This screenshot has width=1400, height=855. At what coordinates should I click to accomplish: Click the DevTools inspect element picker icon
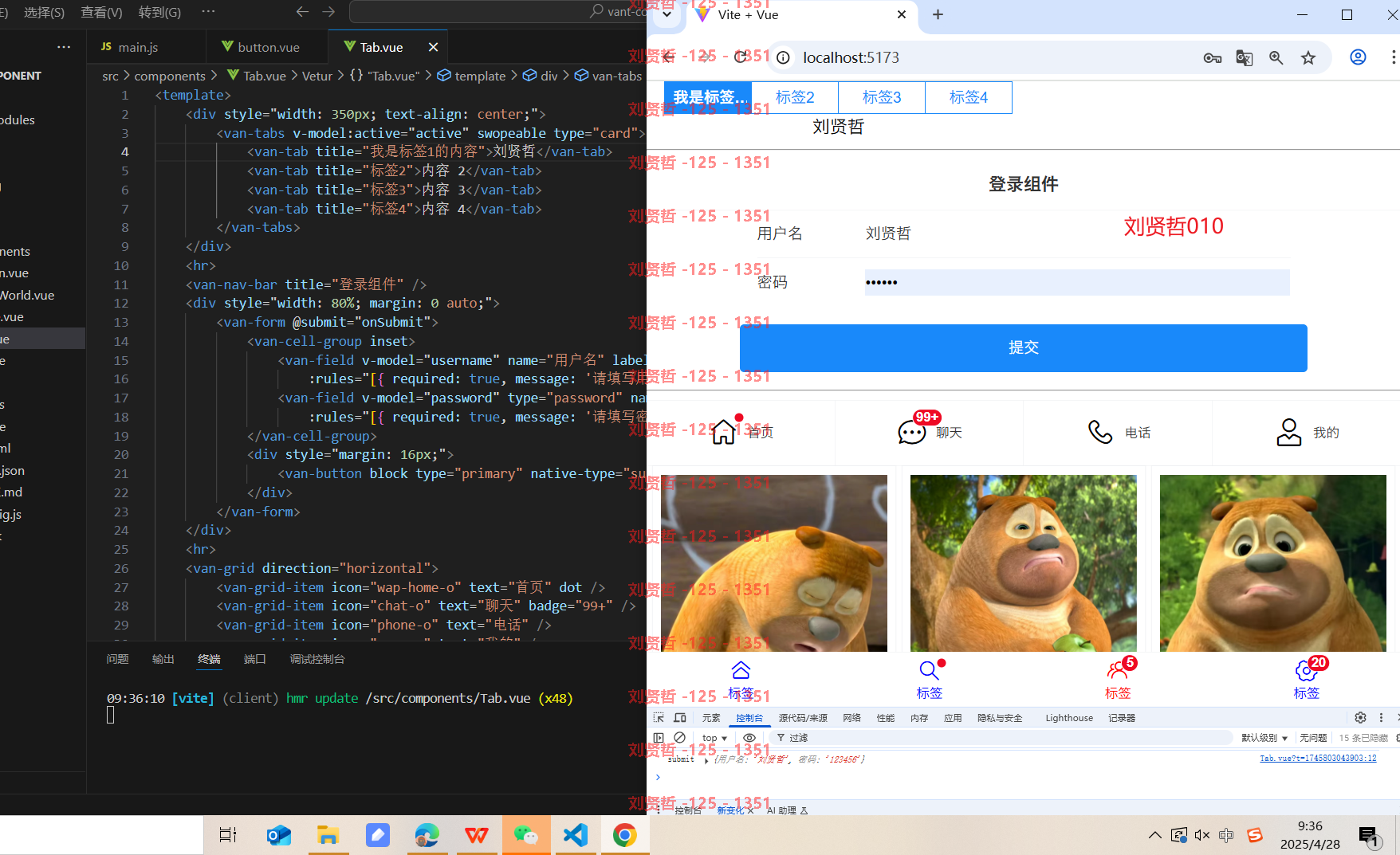[659, 717]
